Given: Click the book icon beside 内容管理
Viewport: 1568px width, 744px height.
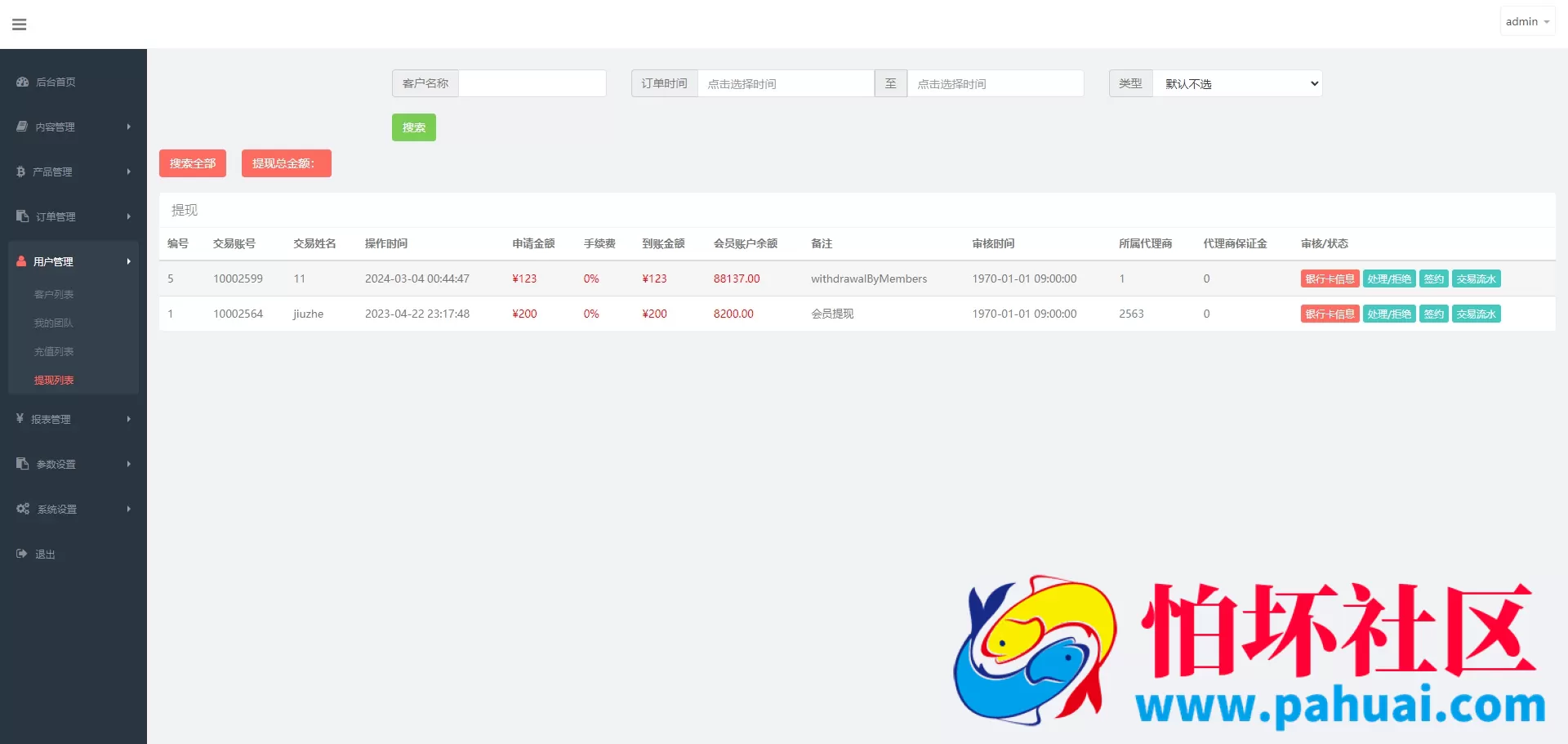Looking at the screenshot, I should (22, 127).
